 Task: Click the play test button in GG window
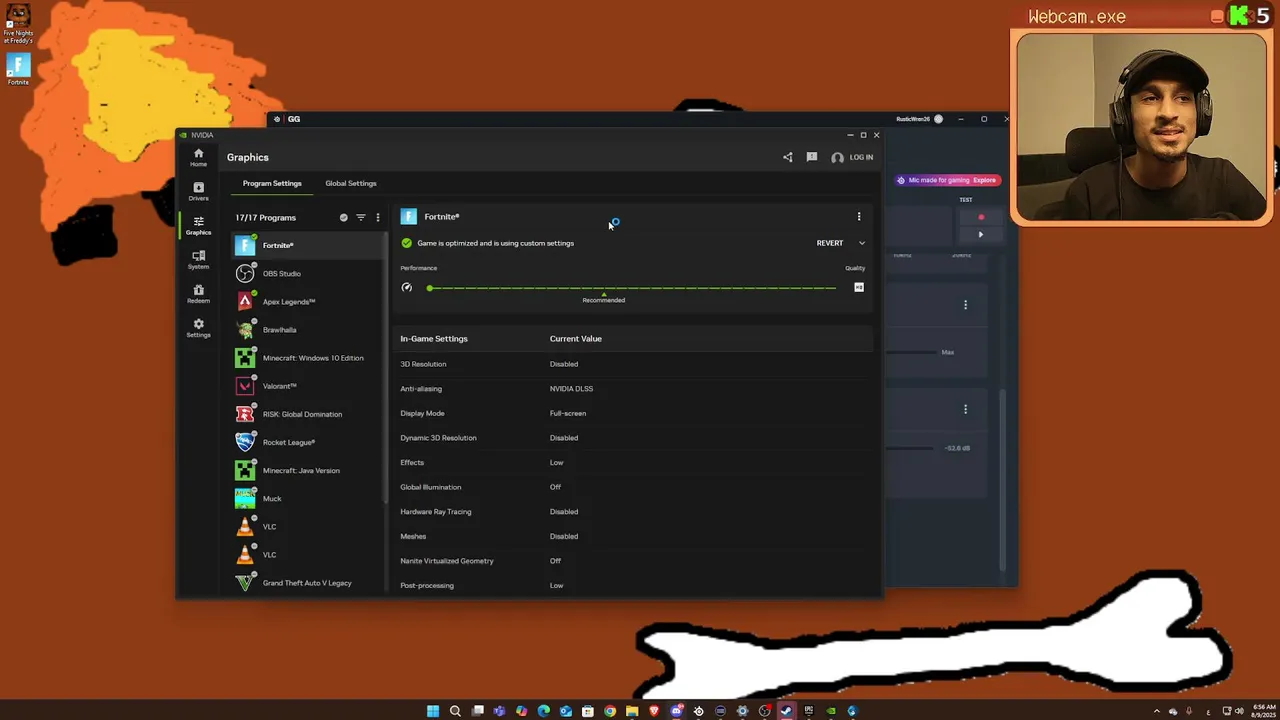(x=981, y=234)
